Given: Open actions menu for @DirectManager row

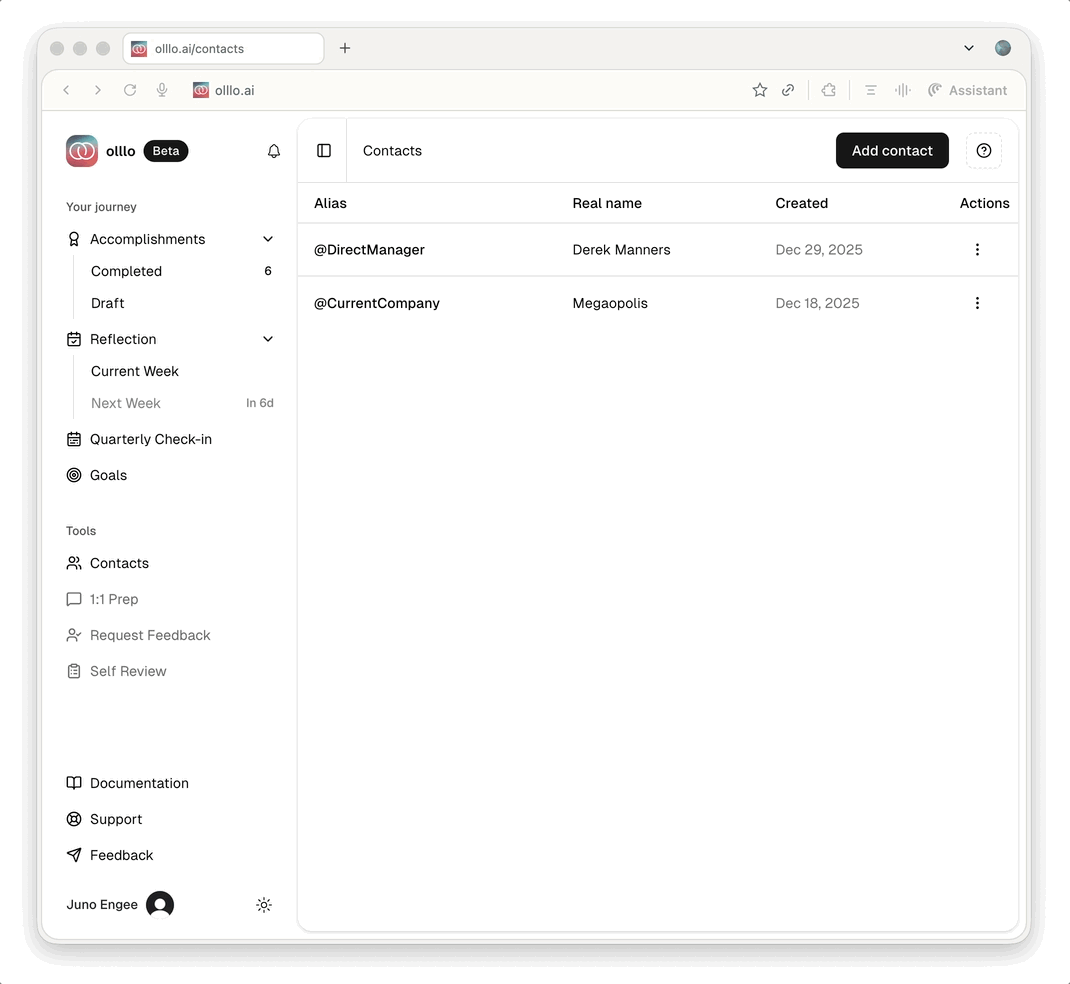Looking at the screenshot, I should tap(977, 250).
